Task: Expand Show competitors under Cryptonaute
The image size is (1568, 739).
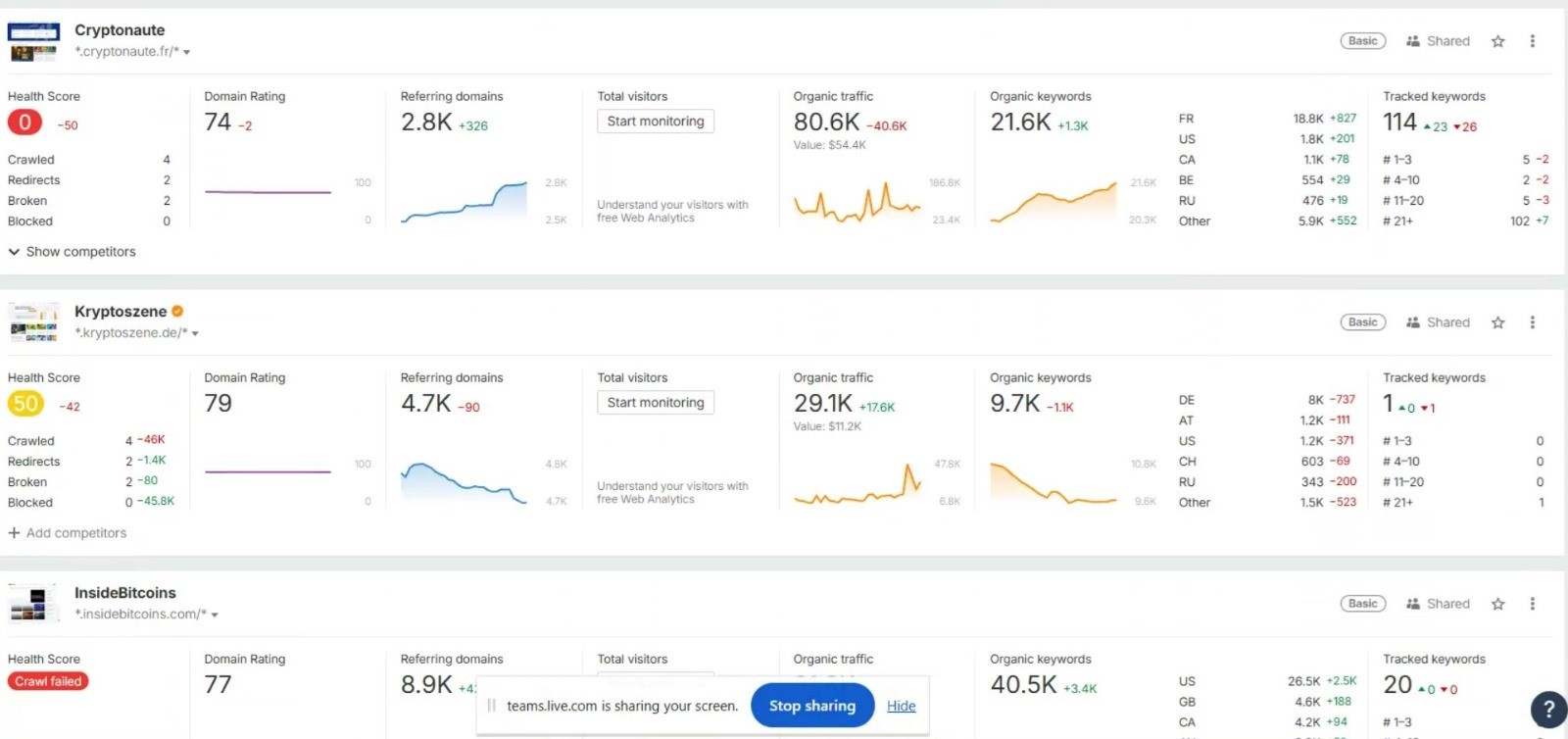Action: click(72, 252)
